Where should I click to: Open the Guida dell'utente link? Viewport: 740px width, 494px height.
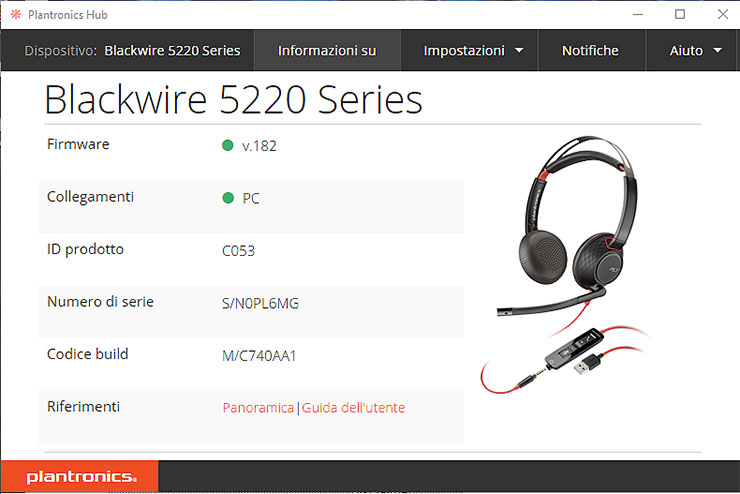[x=353, y=408]
